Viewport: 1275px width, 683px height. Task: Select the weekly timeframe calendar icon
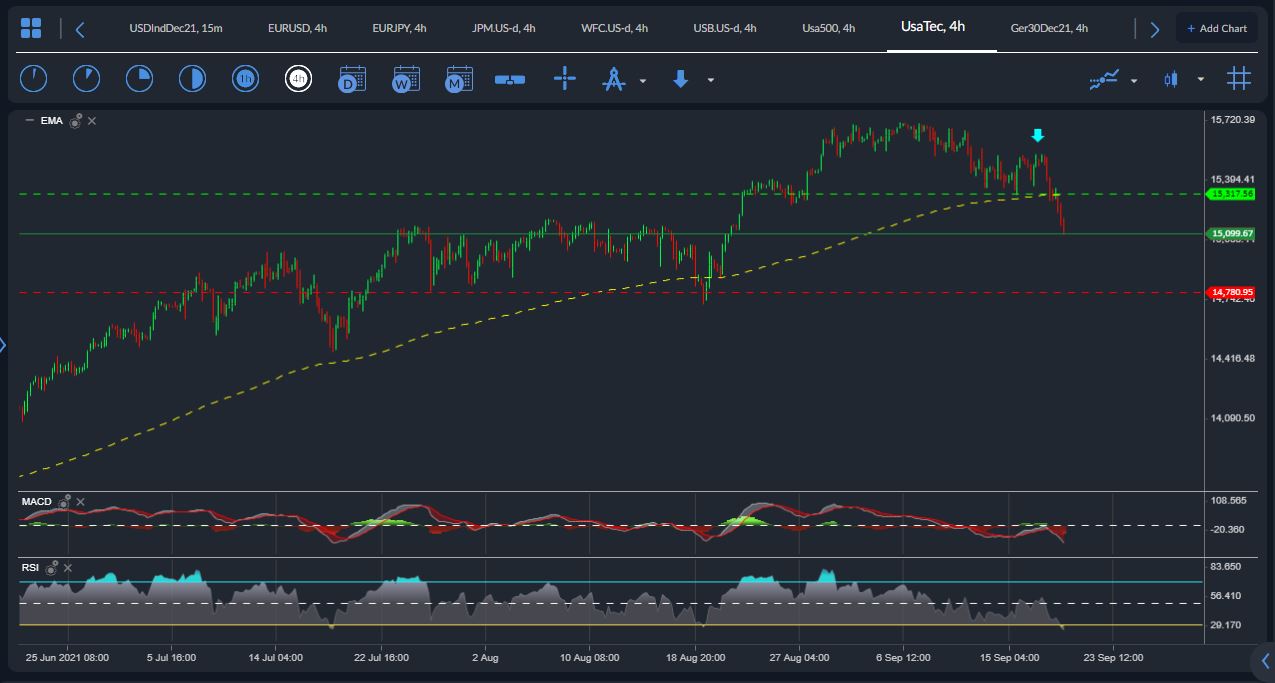click(x=405, y=79)
